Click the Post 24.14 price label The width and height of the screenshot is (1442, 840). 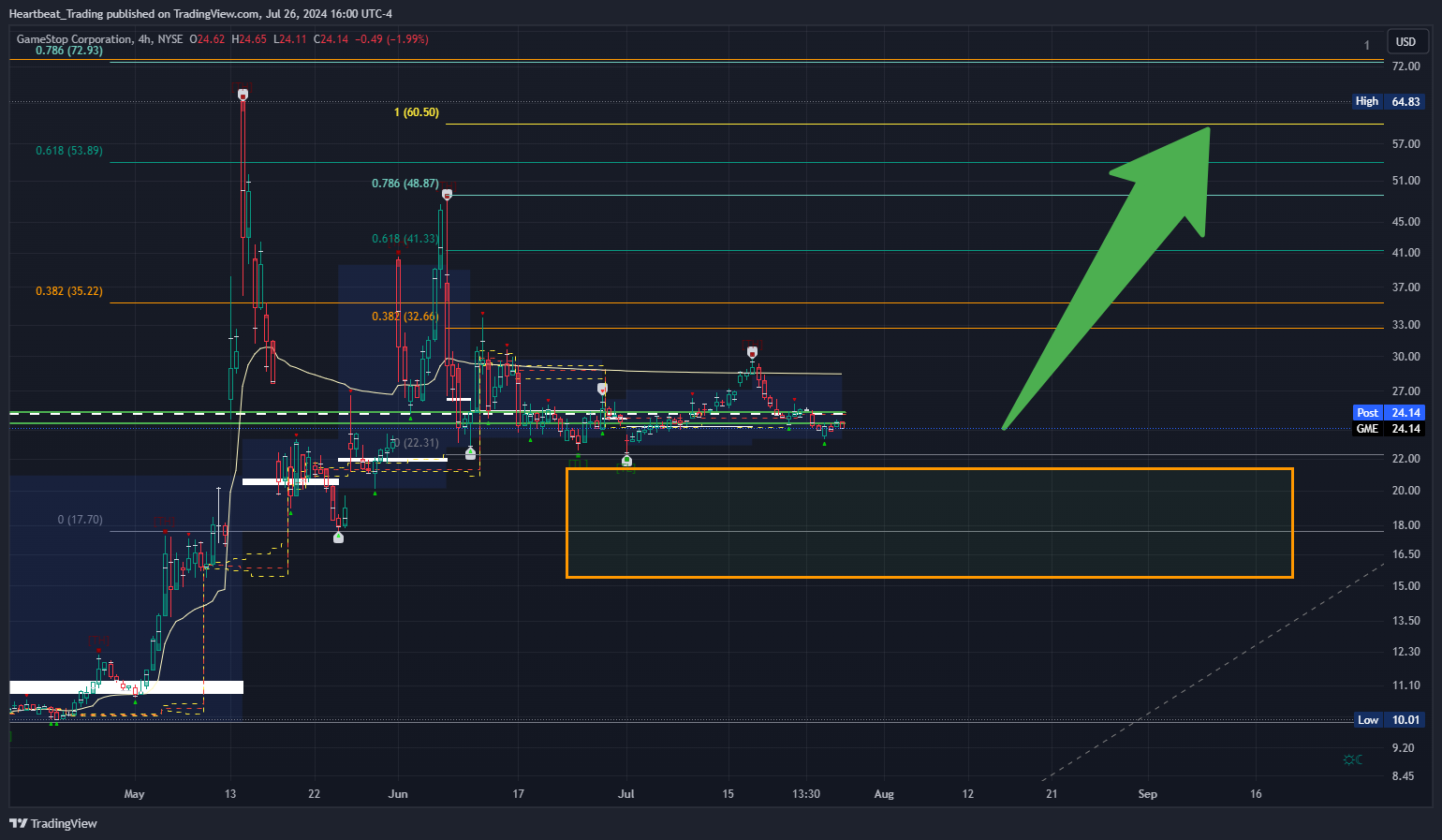[x=1390, y=413]
